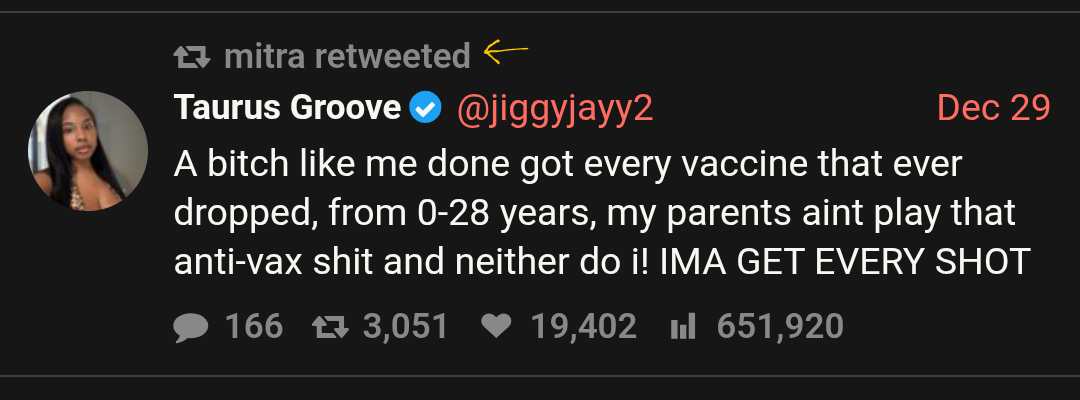The height and width of the screenshot is (400, 1080).
Task: Click the 166 replies count
Action: 254,326
